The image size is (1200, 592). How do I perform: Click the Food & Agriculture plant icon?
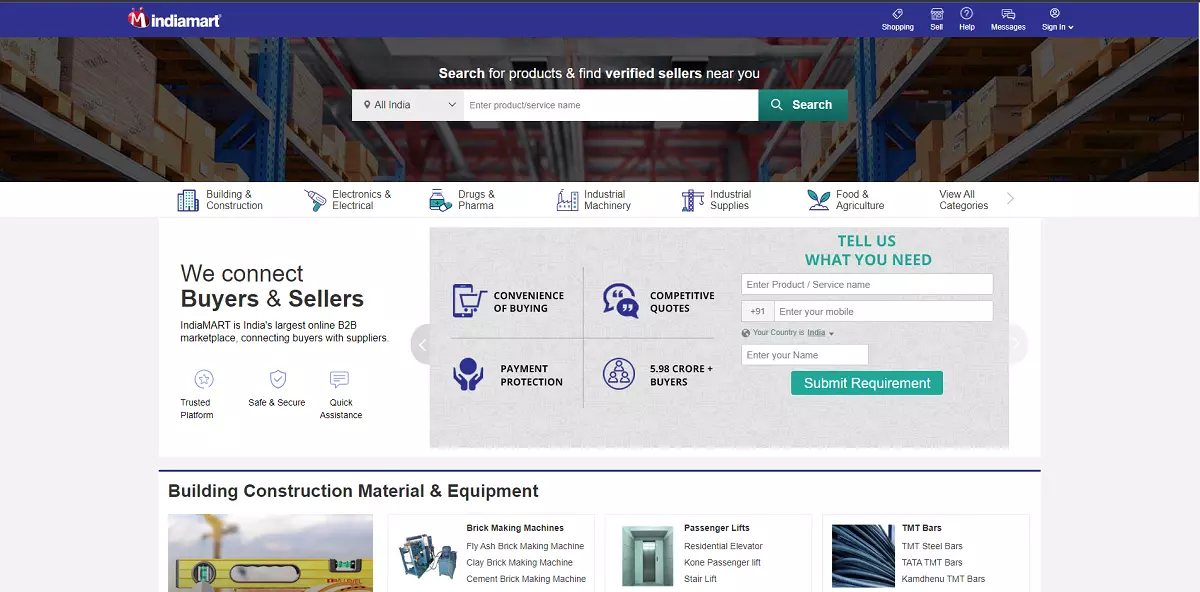pyautogui.click(x=818, y=200)
